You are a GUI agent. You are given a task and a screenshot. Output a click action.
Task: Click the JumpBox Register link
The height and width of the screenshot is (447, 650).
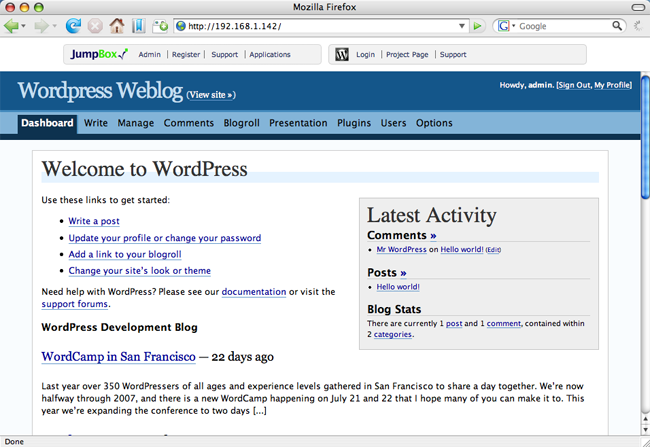pos(186,54)
